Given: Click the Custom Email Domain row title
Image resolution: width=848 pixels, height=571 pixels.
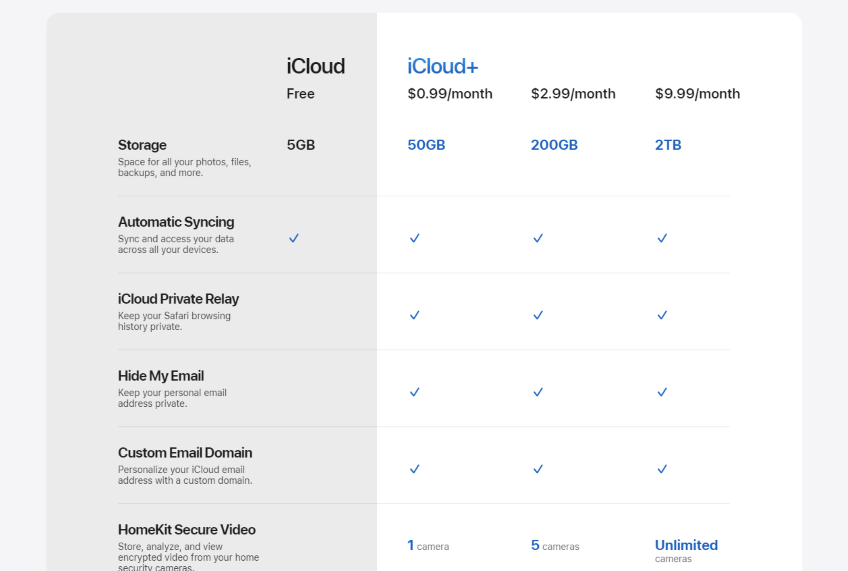Looking at the screenshot, I should point(185,453).
